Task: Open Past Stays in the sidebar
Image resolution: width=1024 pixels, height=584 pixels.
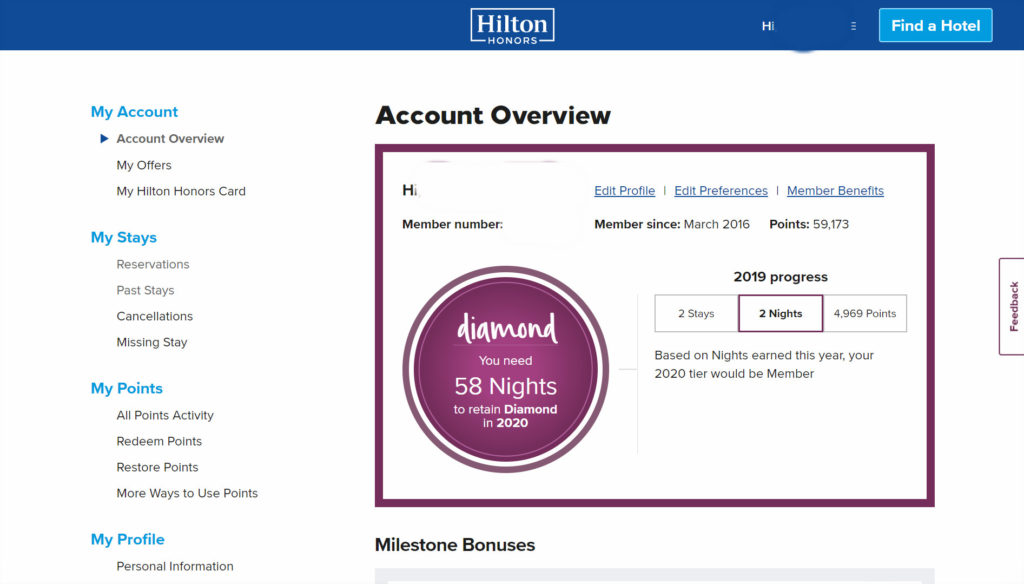Action: click(145, 290)
